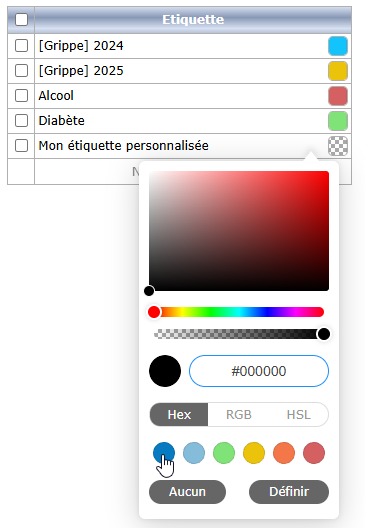
Task: Click the Aucun button
Action: 187,492
